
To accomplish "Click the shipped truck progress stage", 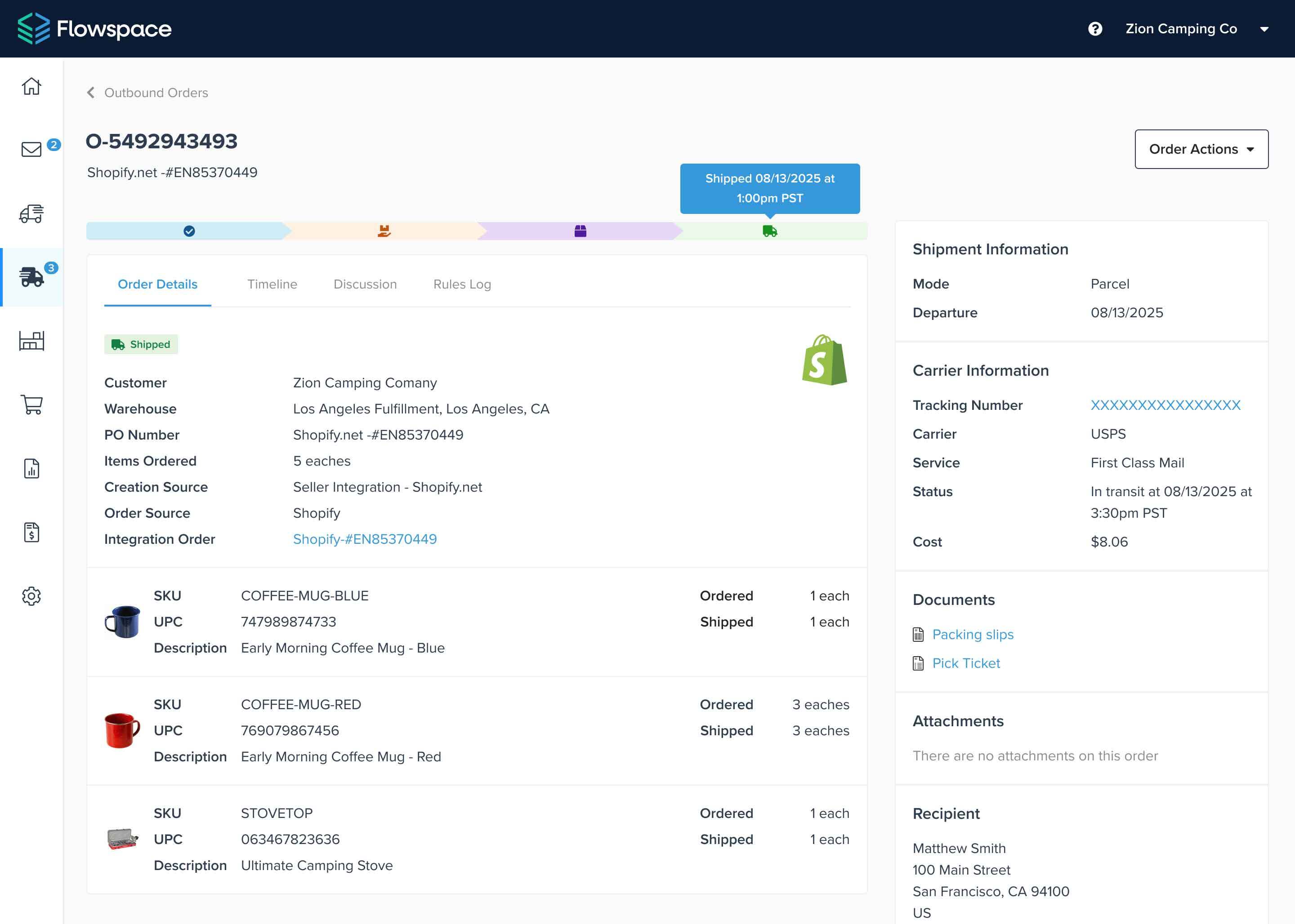I will tap(770, 231).
